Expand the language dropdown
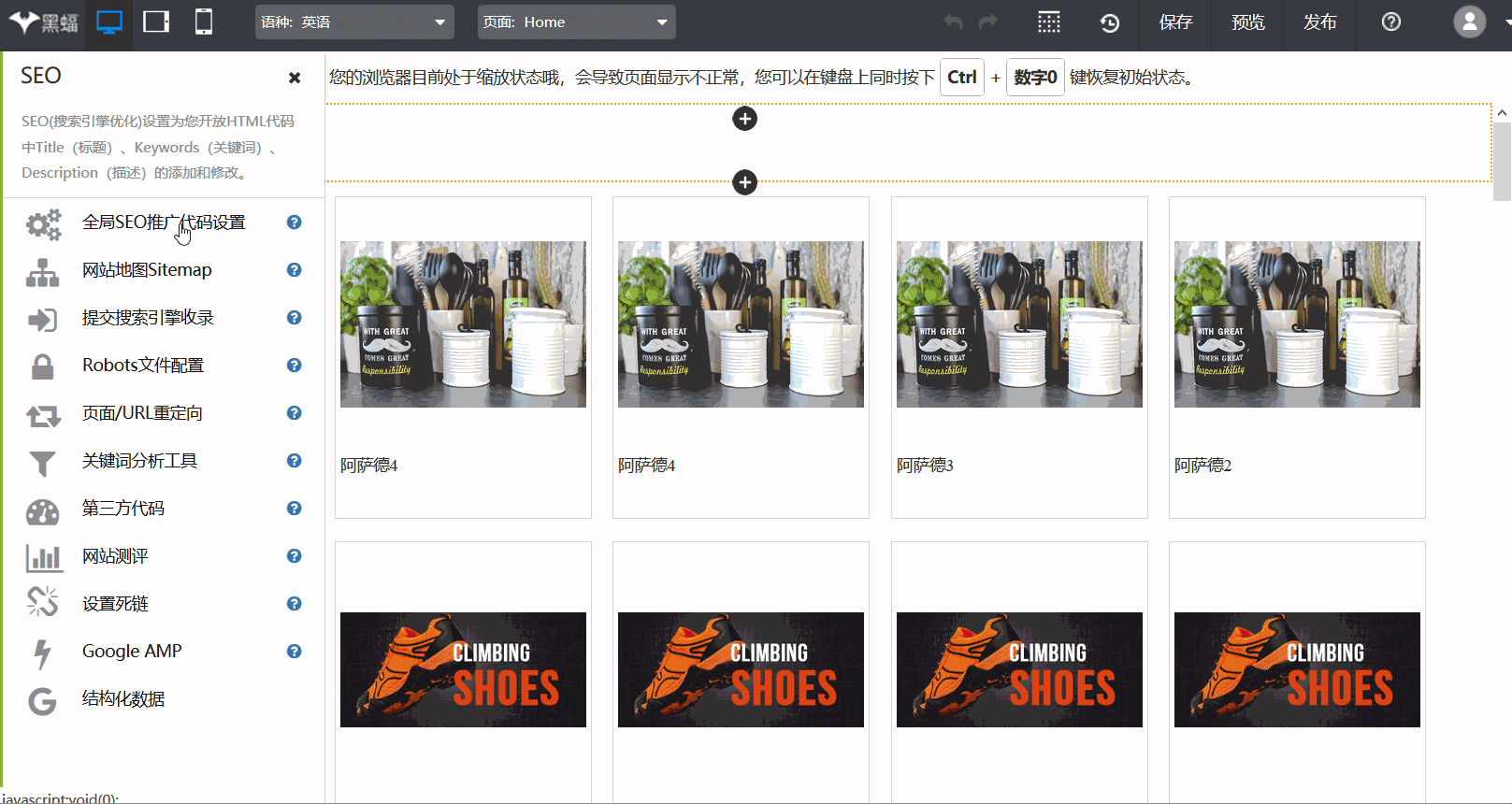Image resolution: width=1512 pixels, height=804 pixels. [354, 22]
